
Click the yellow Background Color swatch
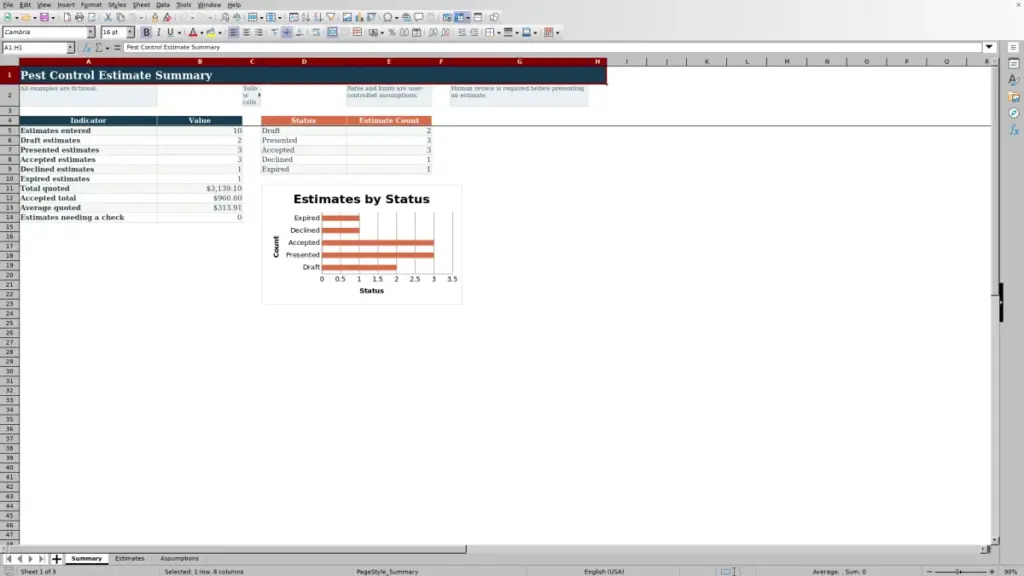pos(211,32)
